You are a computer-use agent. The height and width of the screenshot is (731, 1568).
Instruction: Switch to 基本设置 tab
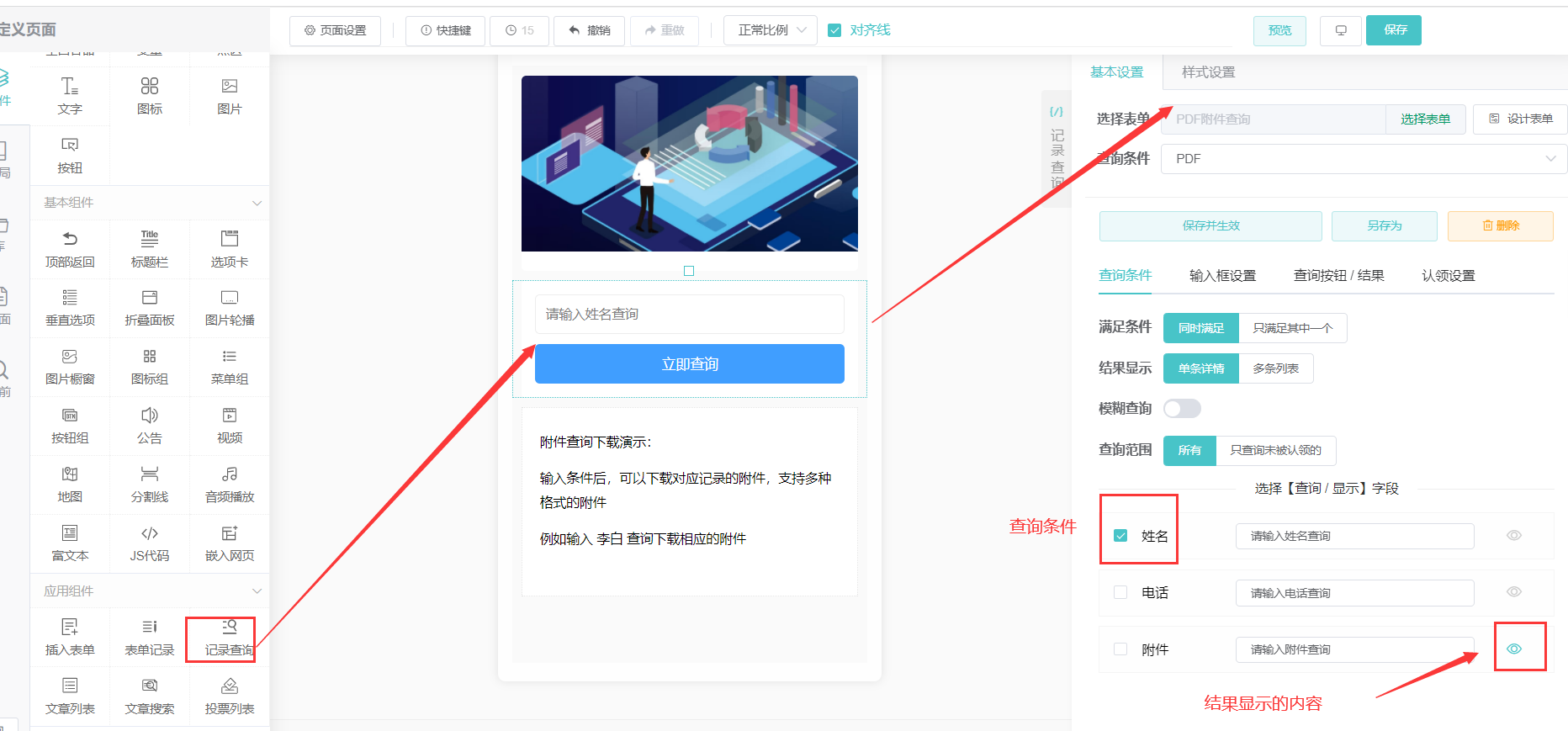tap(1117, 72)
